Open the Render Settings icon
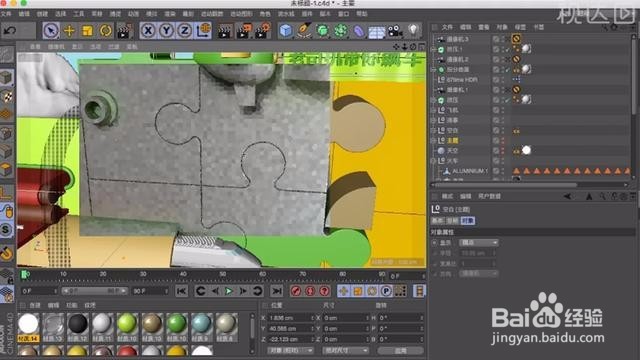 click(262, 31)
